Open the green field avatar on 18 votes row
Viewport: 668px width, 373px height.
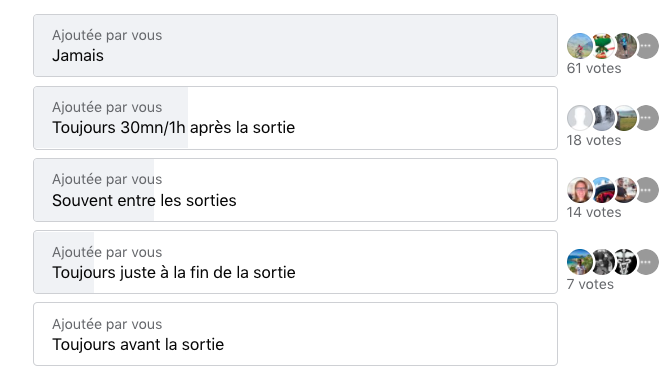pos(625,118)
